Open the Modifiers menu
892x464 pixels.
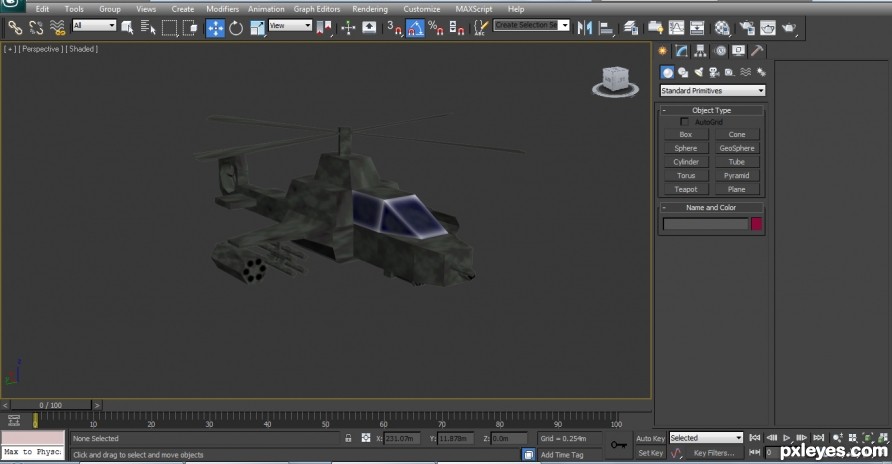click(x=222, y=9)
